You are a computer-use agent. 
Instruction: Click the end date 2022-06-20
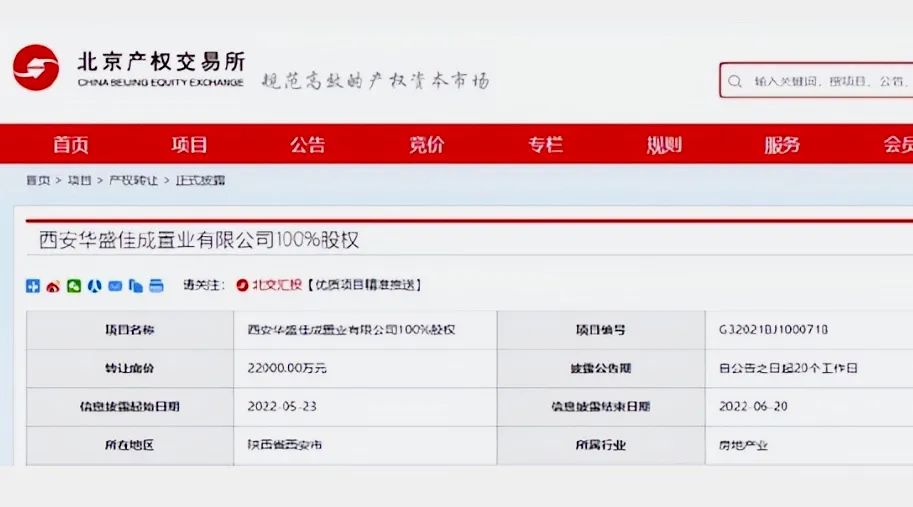click(753, 406)
